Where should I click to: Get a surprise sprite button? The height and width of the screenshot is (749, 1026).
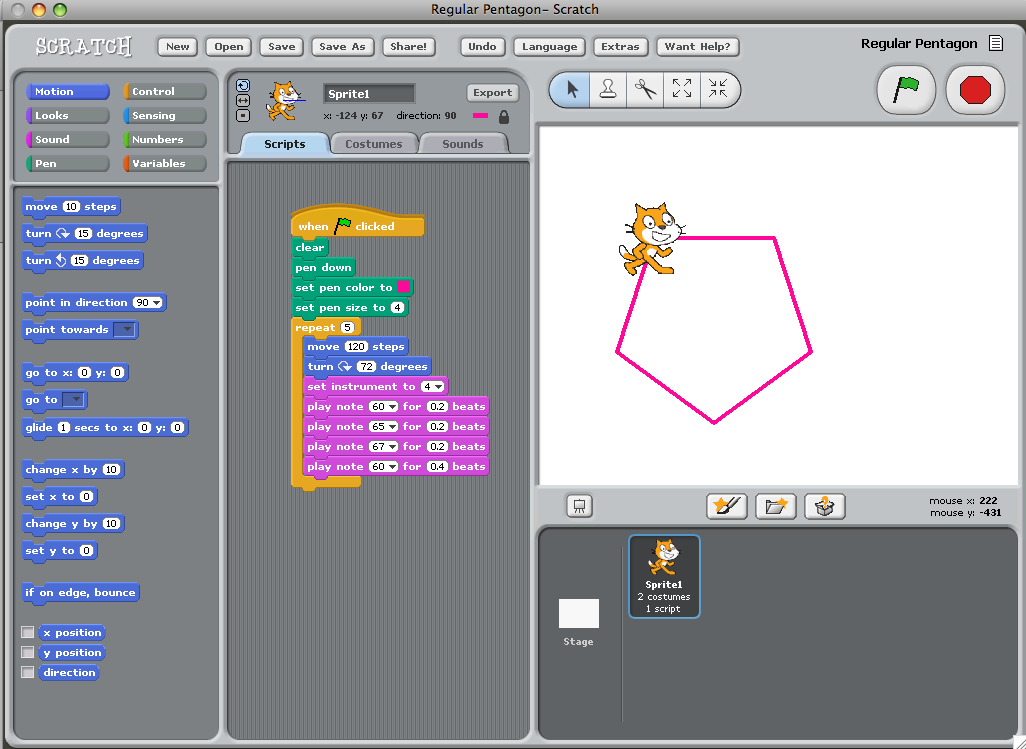824,506
